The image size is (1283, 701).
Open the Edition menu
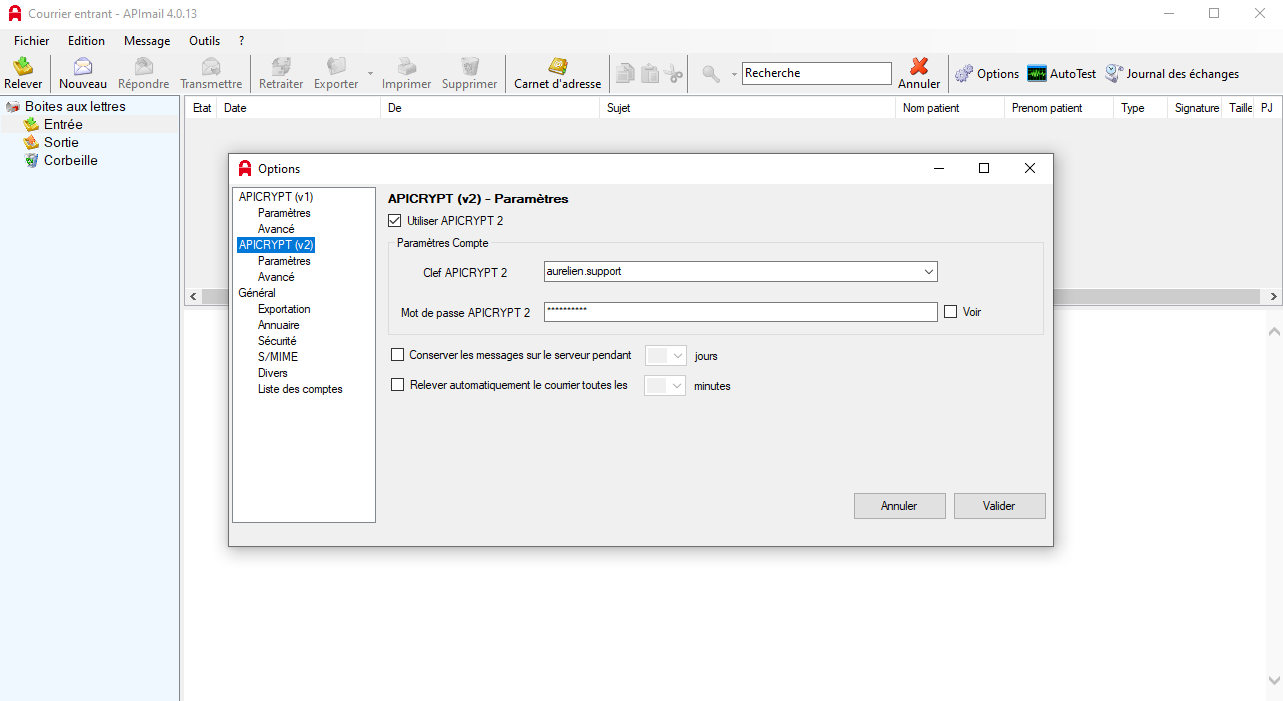coord(86,41)
